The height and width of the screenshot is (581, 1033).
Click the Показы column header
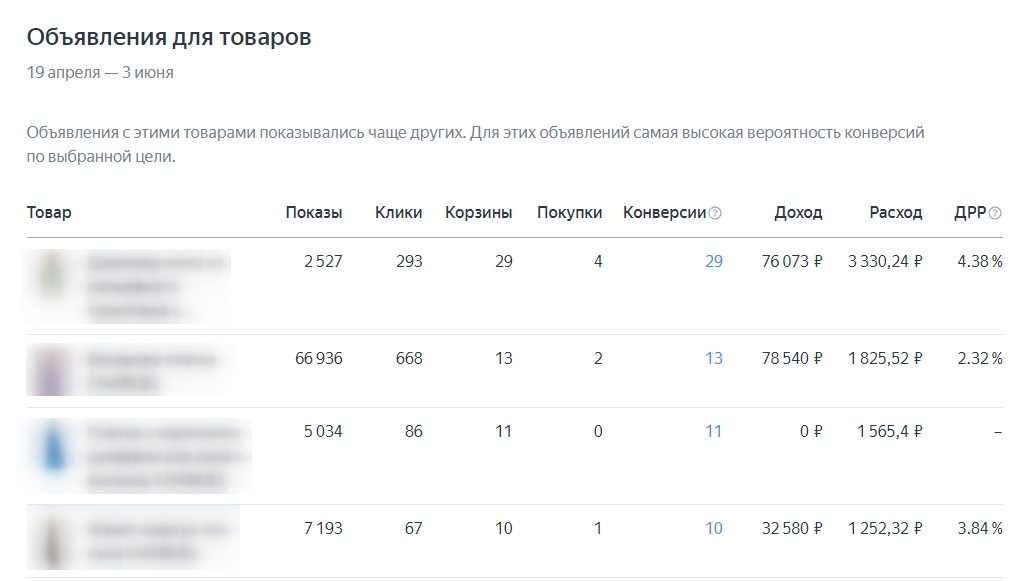click(314, 213)
